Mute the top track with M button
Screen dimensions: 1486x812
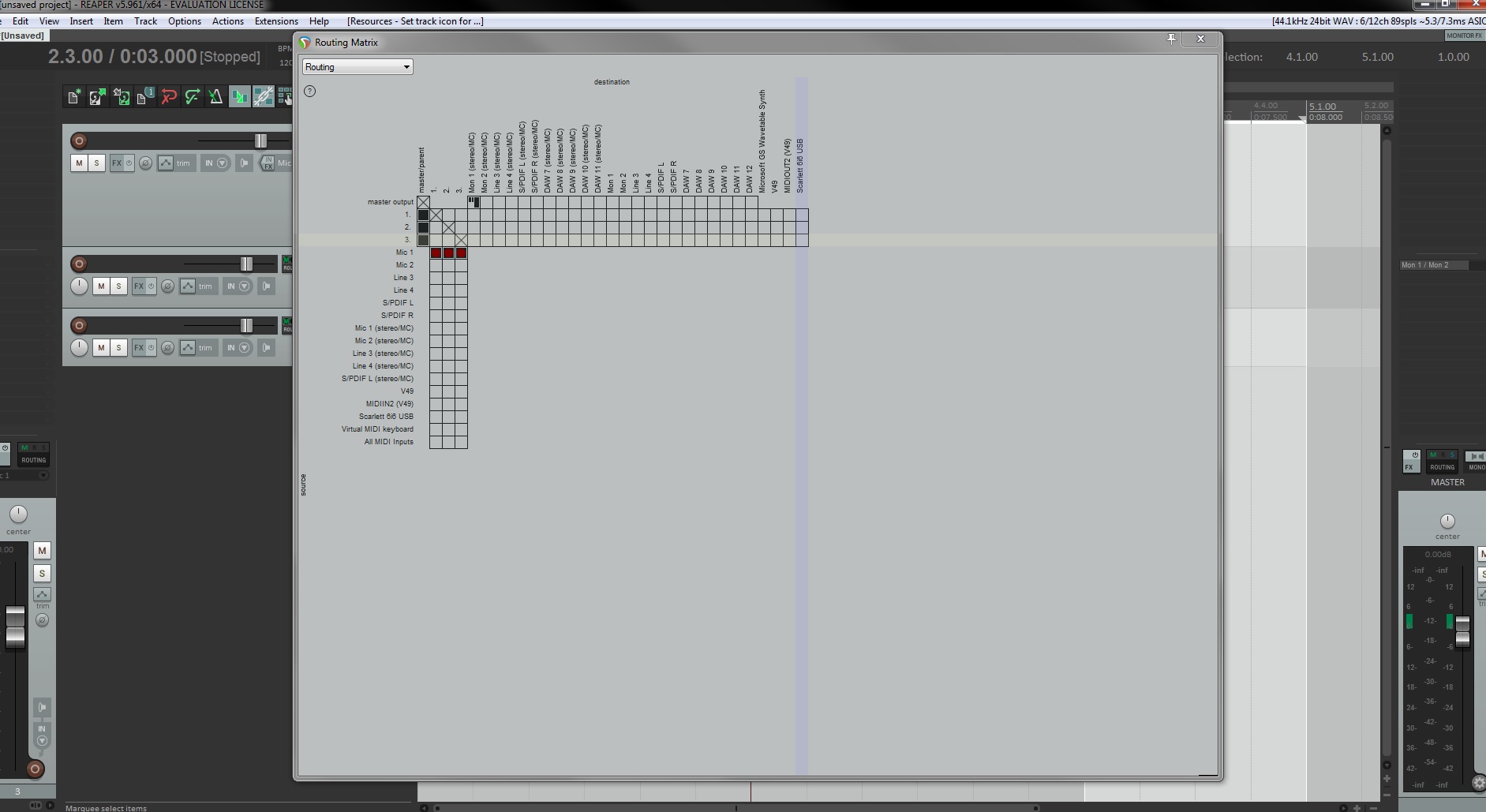click(79, 163)
